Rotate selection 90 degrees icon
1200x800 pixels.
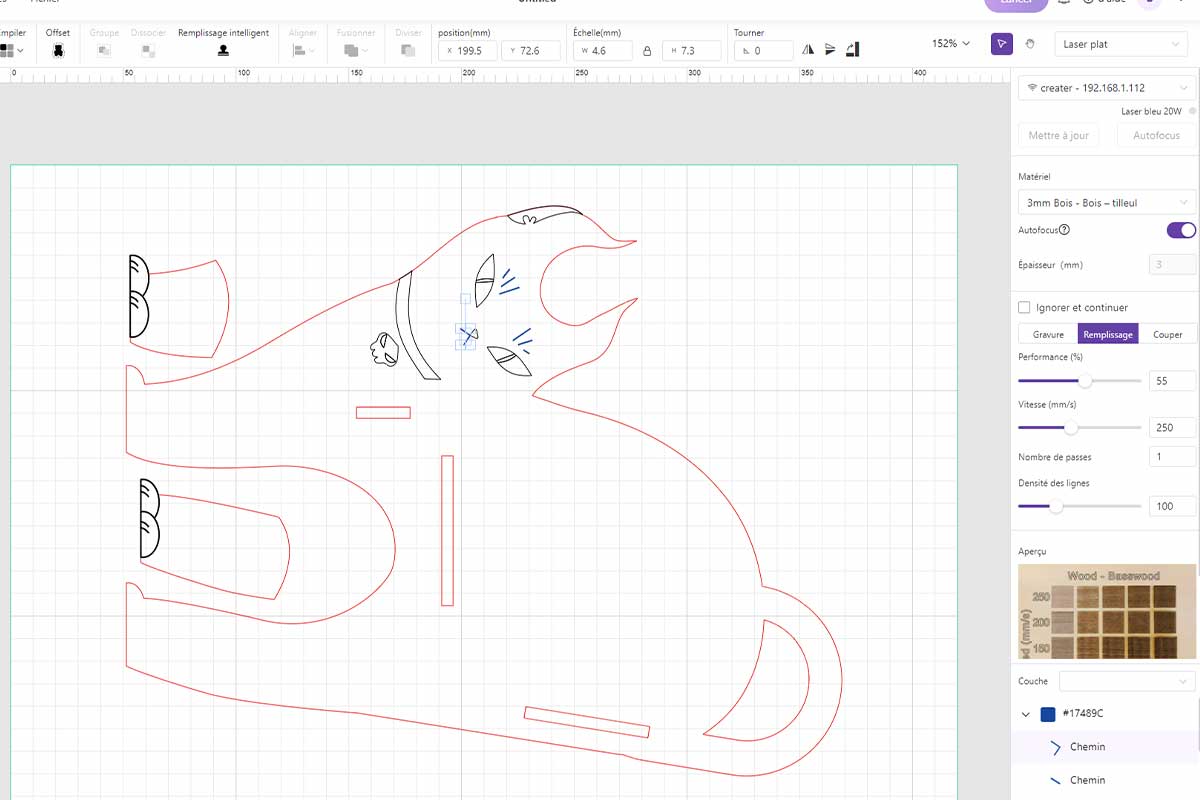[852, 50]
